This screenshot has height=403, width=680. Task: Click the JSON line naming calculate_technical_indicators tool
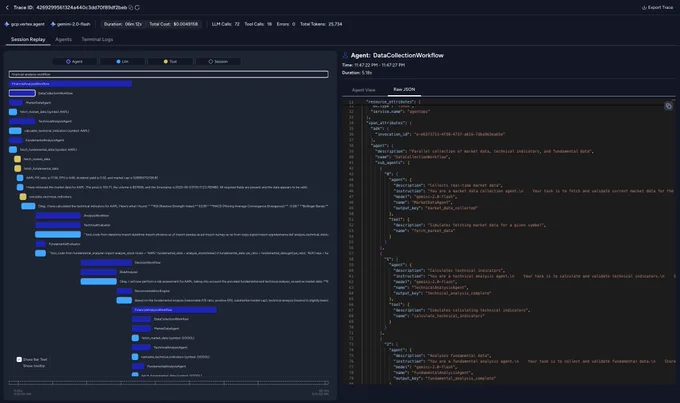[438, 316]
